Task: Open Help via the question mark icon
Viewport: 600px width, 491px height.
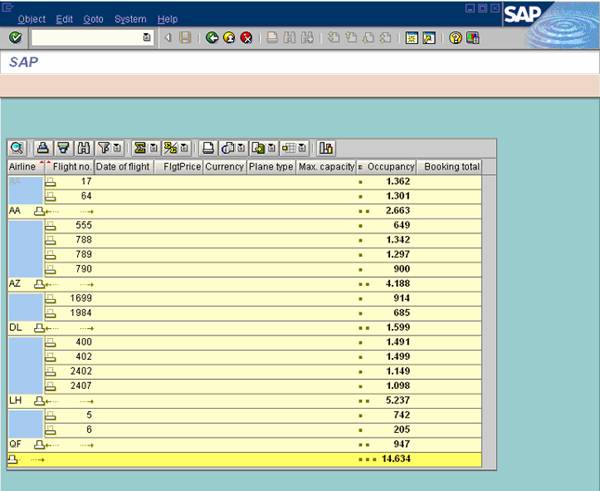Action: [455, 38]
